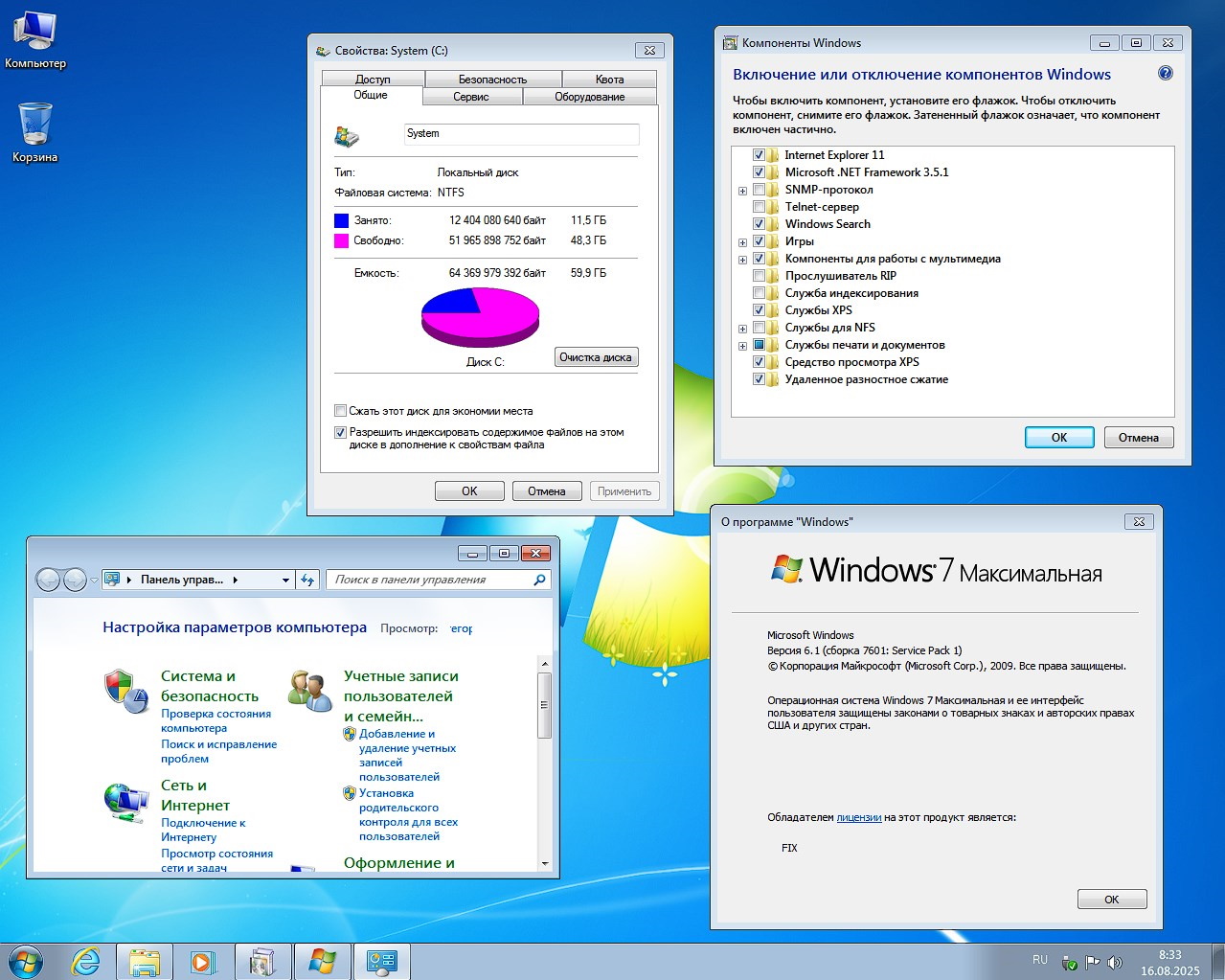Click the drive icon in System properties

coord(347,136)
